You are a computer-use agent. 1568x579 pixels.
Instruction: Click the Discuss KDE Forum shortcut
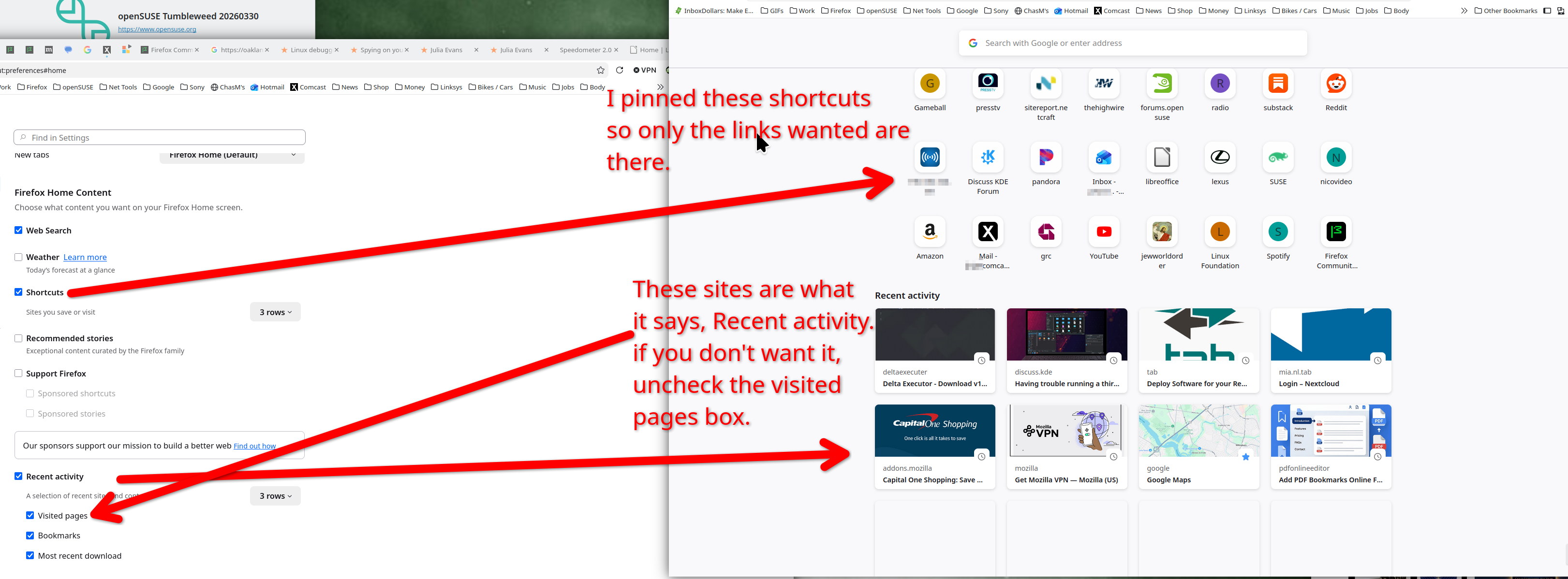pyautogui.click(x=987, y=158)
